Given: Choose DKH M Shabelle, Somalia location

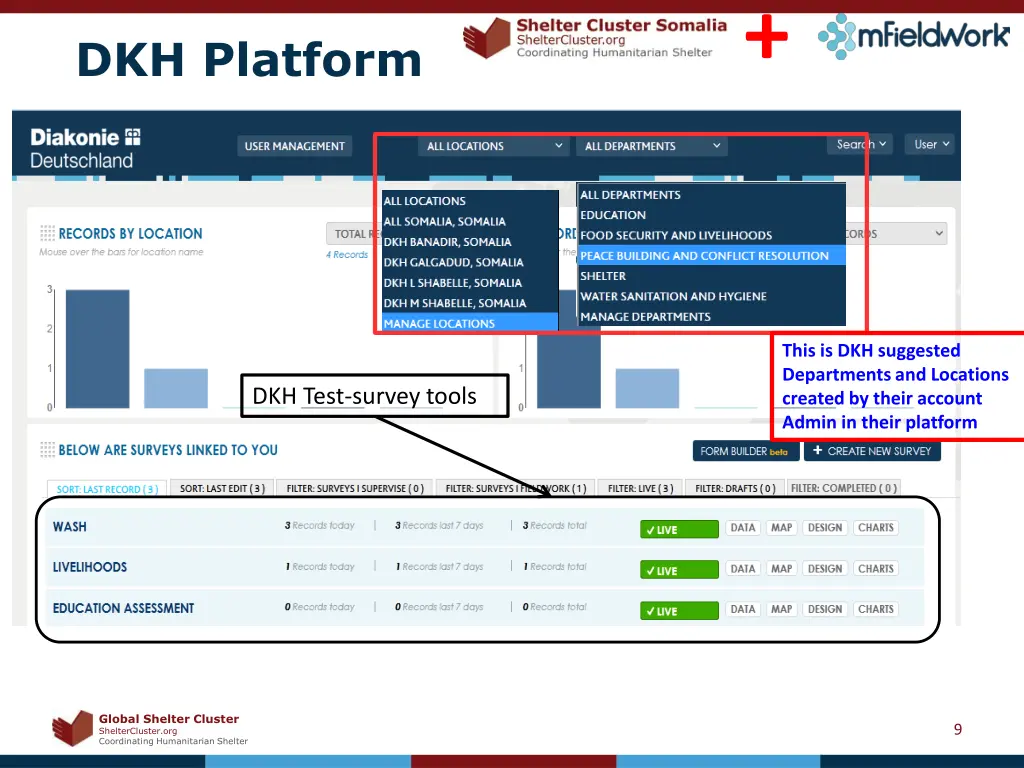Looking at the screenshot, I should point(470,303).
